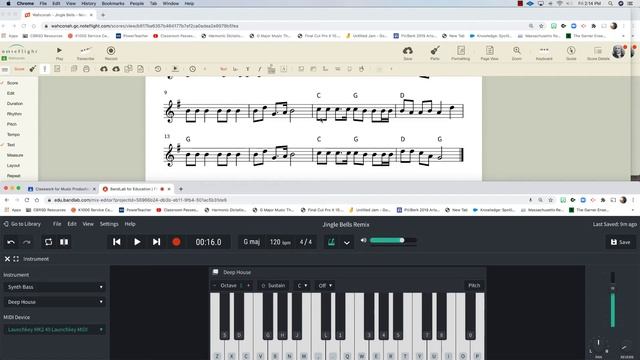The height and width of the screenshot is (360, 640).
Task: Click the 120 bpm tempo field
Action: [x=280, y=242]
